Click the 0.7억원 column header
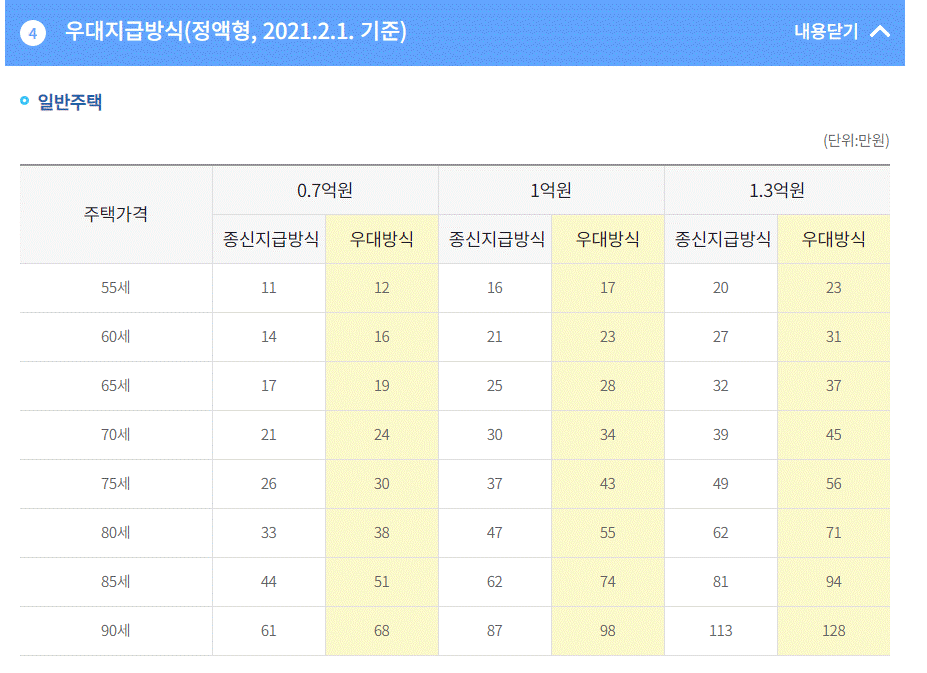 click(325, 190)
